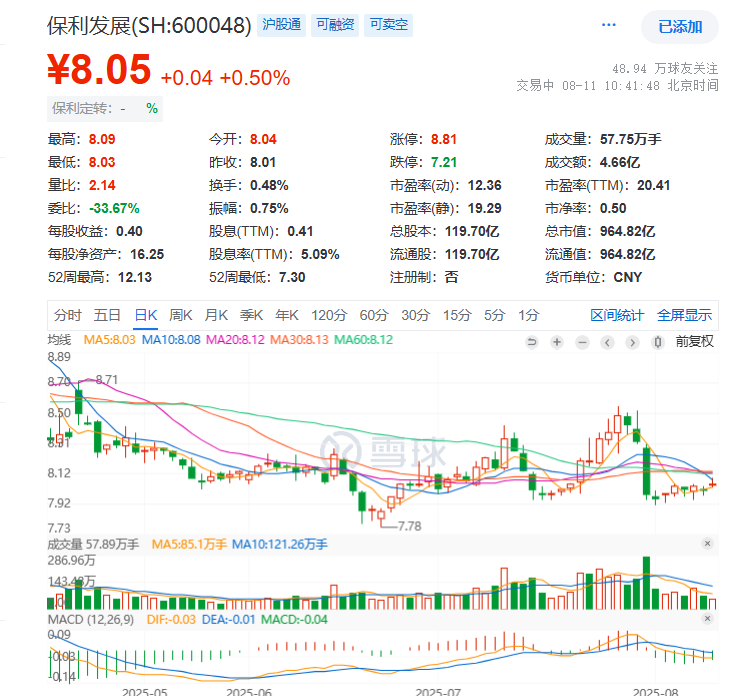This screenshot has height=696, width=736.
Task: Click the 7.78 low marker on chart
Action: coord(409,526)
